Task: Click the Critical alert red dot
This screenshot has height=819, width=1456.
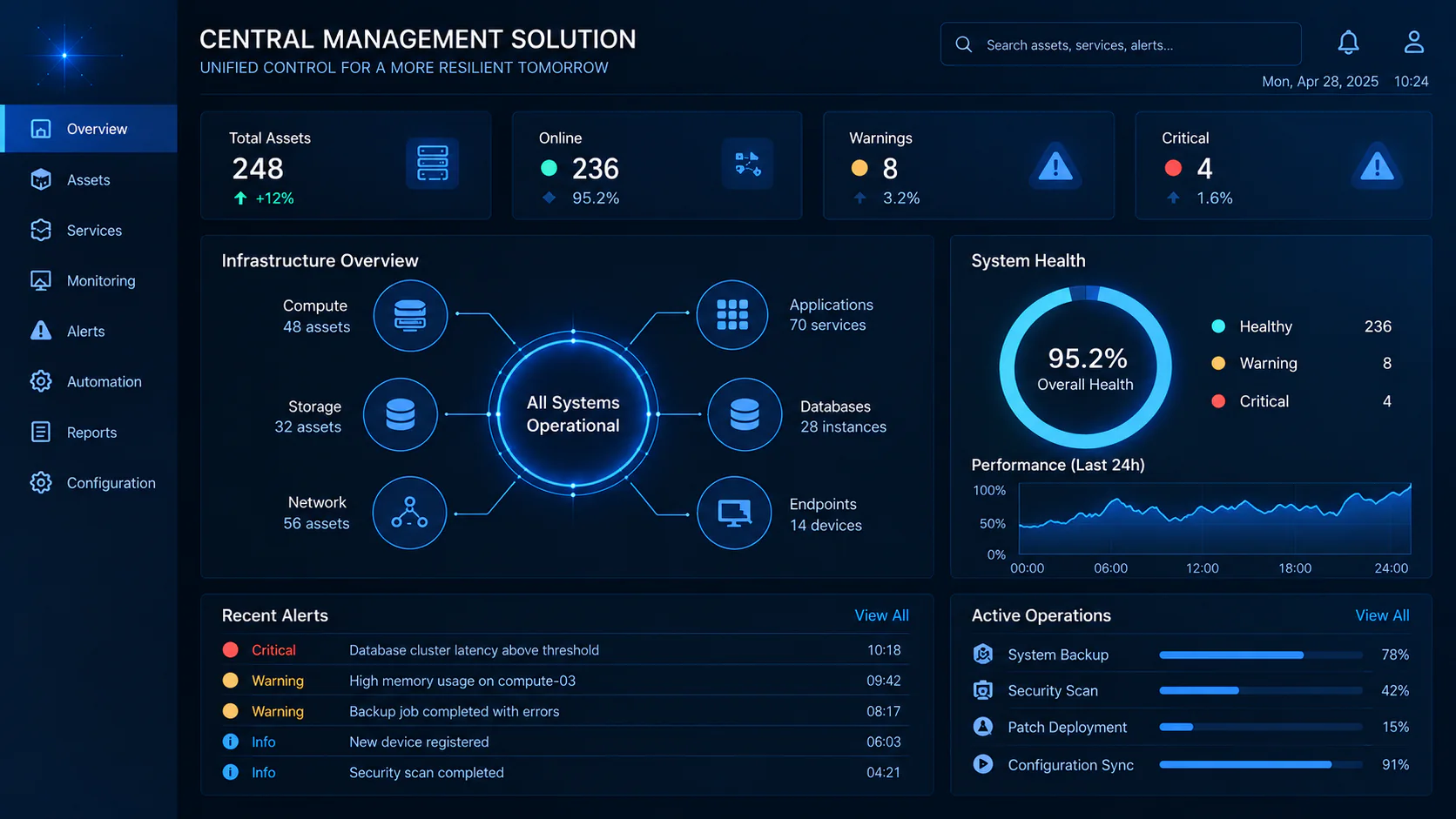Action: [x=230, y=649]
